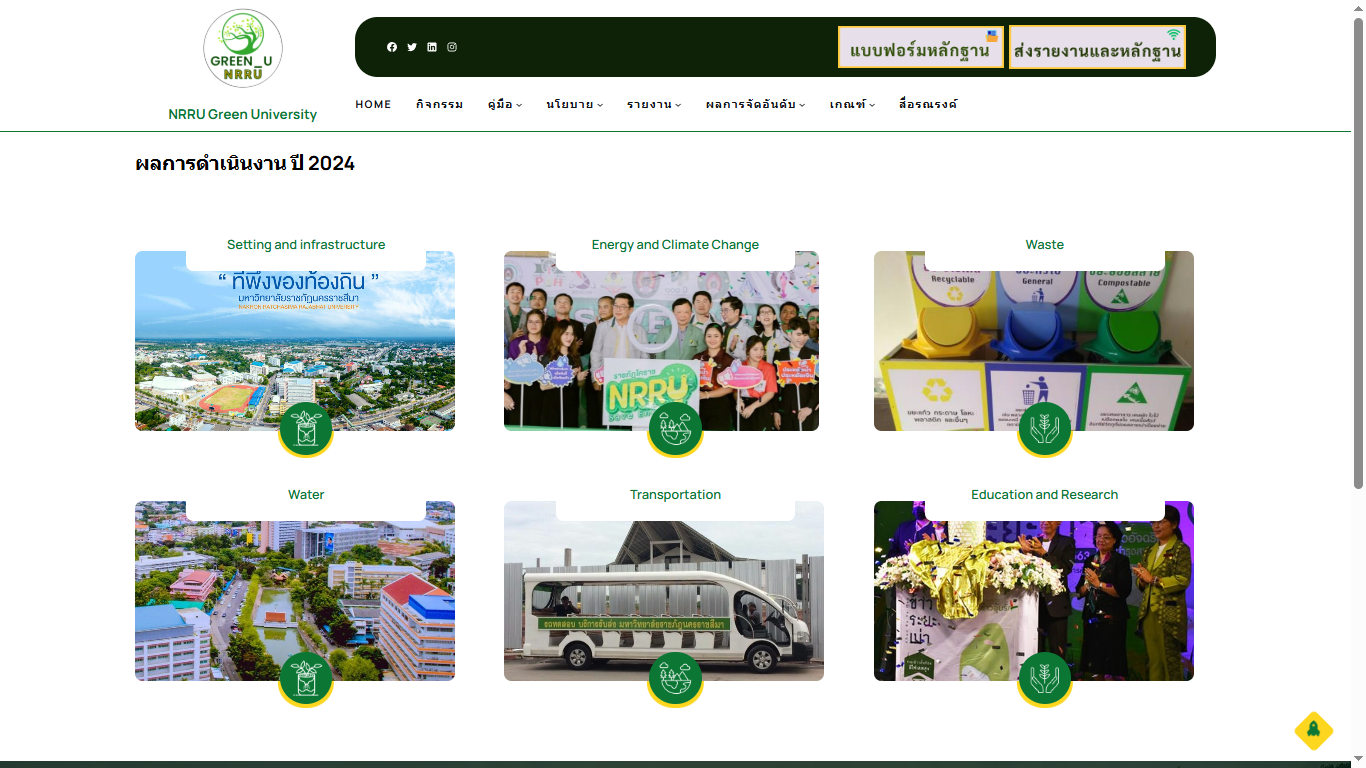The image size is (1366, 768).
Task: Click the ส่งรายงานและหลักฐาน button
Action: [x=1097, y=48]
